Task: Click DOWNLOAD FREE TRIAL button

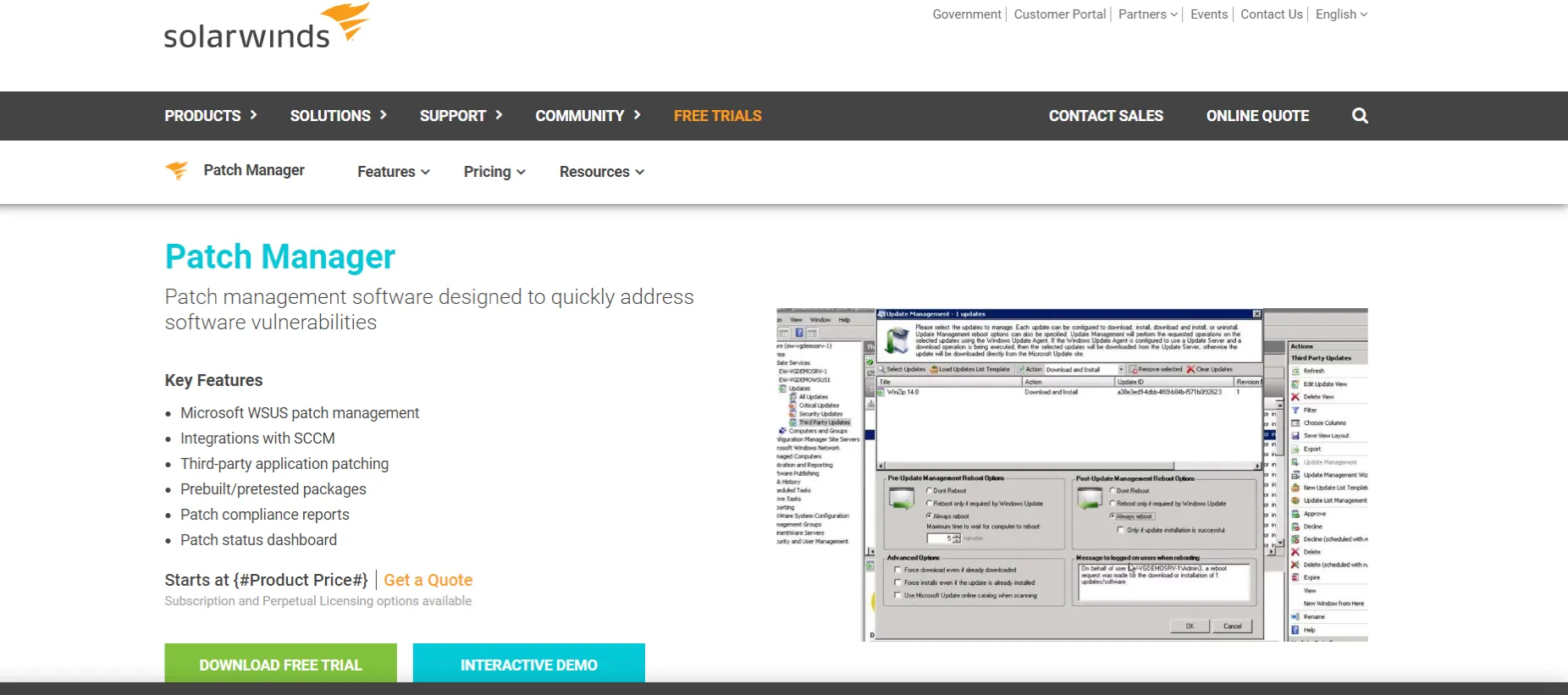Action: (280, 664)
